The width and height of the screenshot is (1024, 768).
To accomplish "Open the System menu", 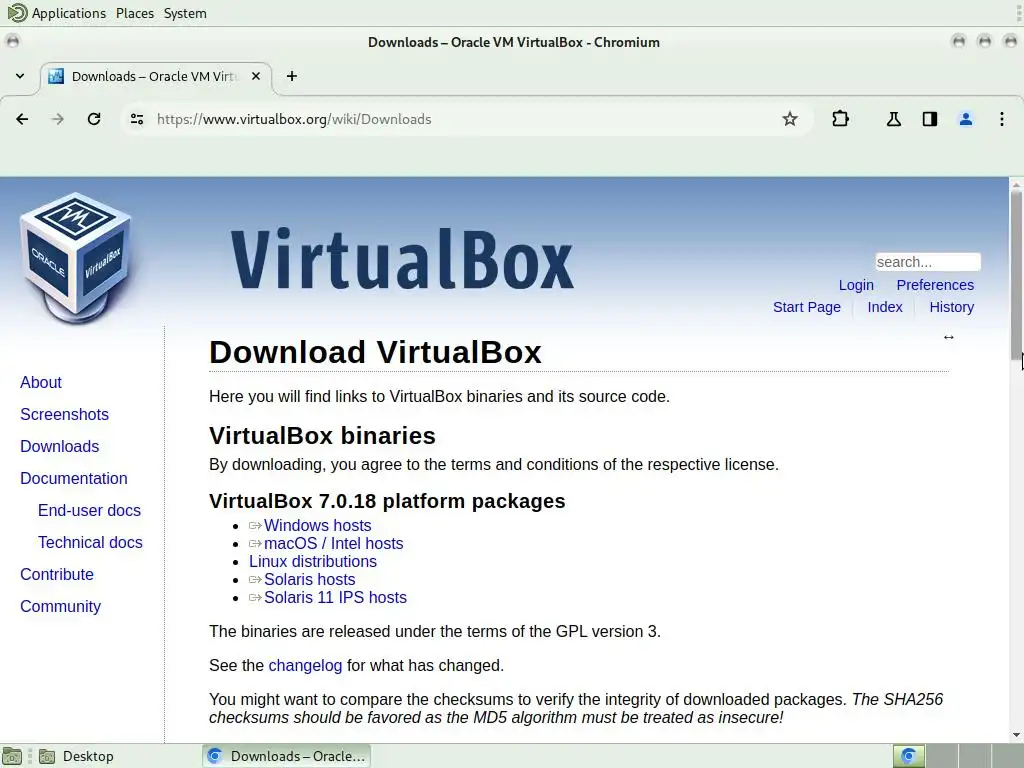I will point(185,13).
